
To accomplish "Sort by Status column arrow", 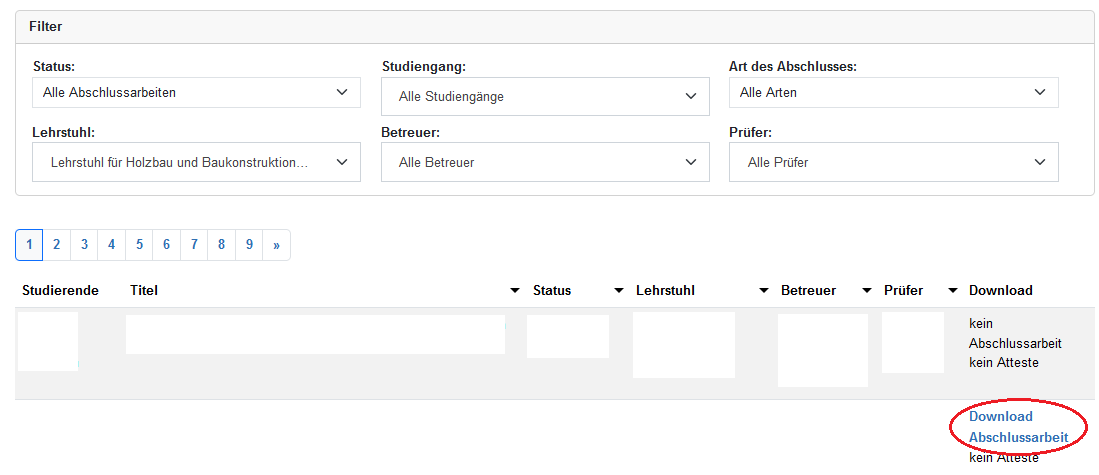I will 619,291.
